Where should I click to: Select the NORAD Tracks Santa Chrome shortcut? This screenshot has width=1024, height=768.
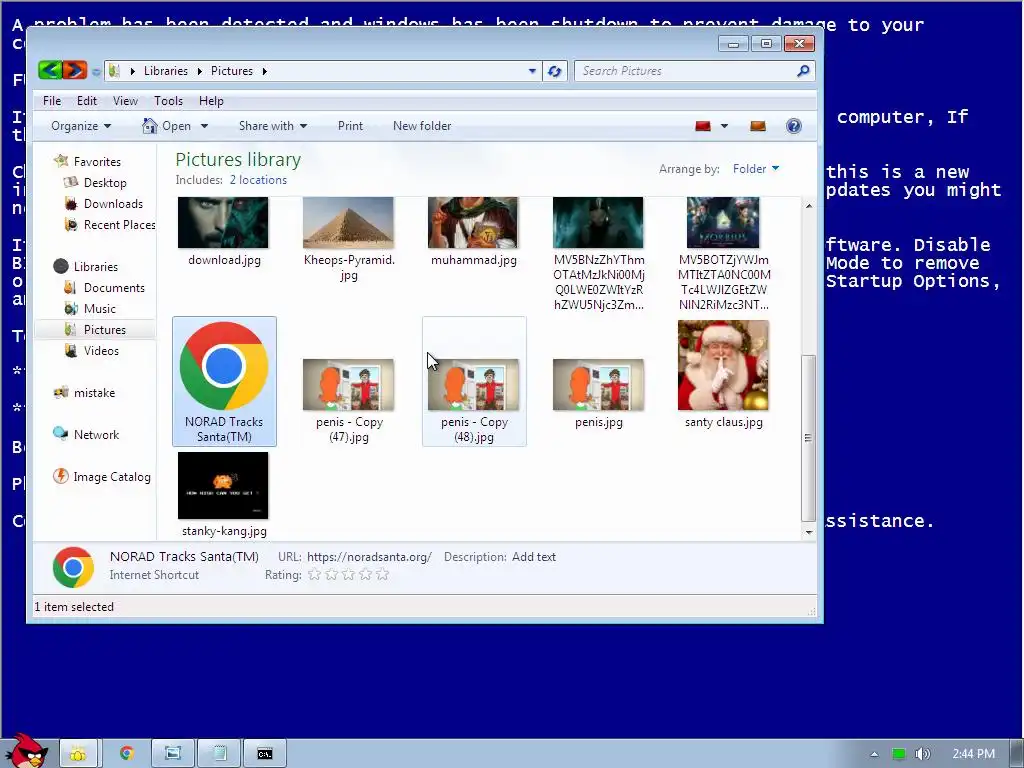pos(224,381)
